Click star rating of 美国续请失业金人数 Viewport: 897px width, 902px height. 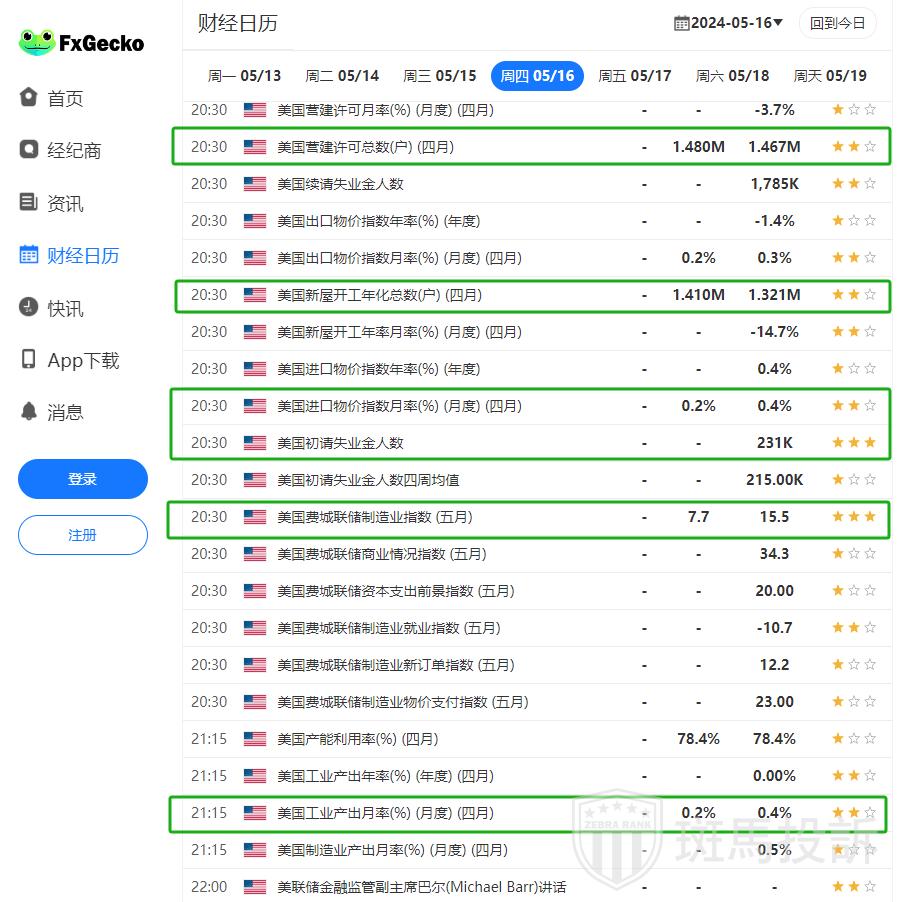point(853,184)
